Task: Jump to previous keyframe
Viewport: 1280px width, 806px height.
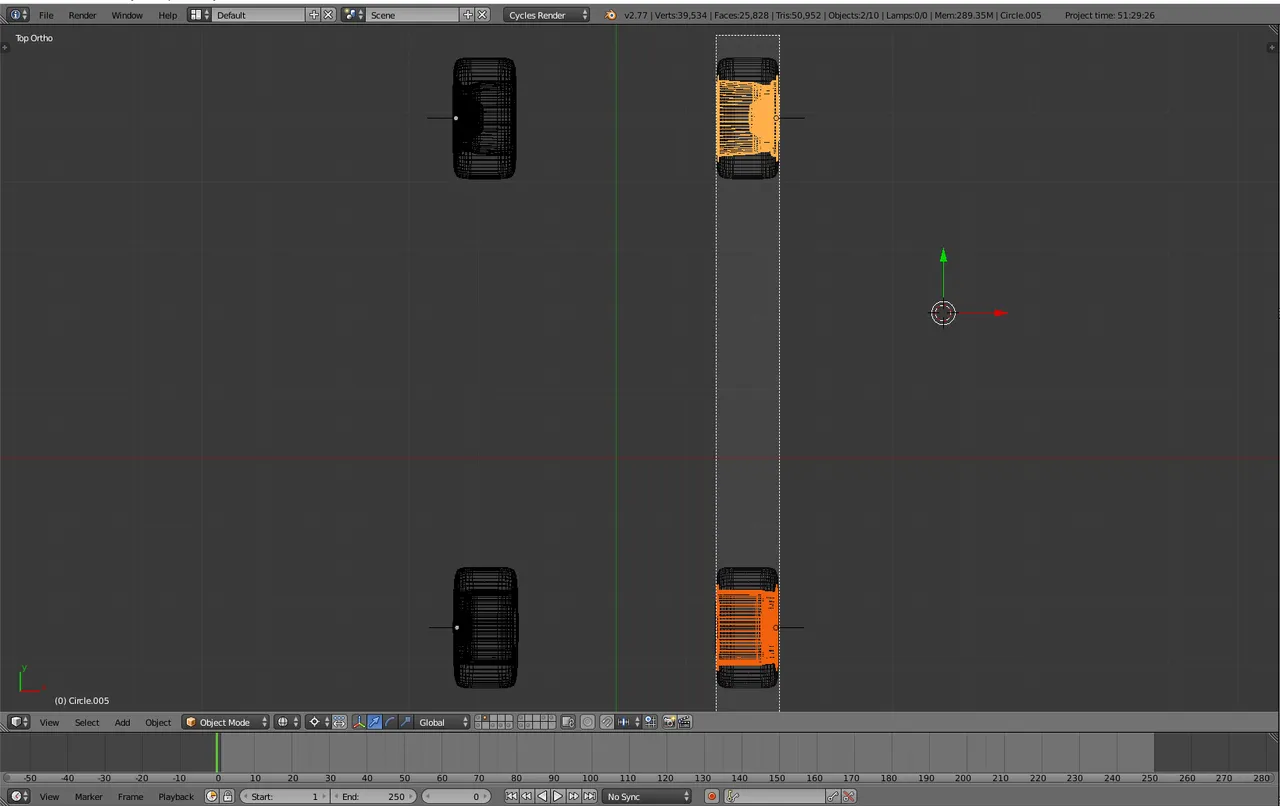Action: coord(527,796)
